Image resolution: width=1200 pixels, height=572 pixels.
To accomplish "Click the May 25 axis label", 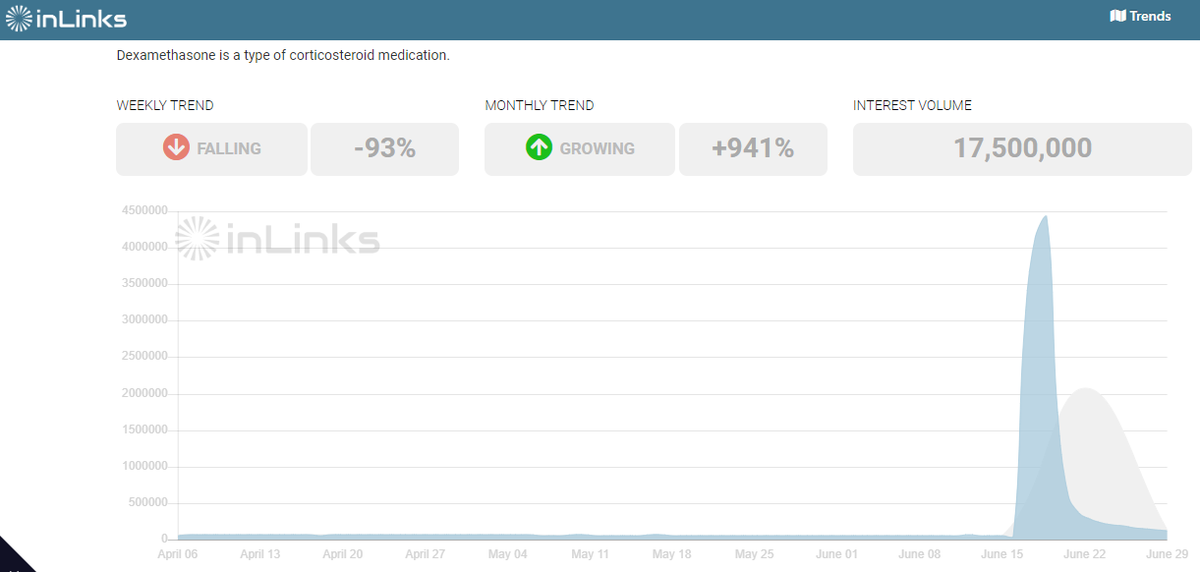I will [753, 553].
